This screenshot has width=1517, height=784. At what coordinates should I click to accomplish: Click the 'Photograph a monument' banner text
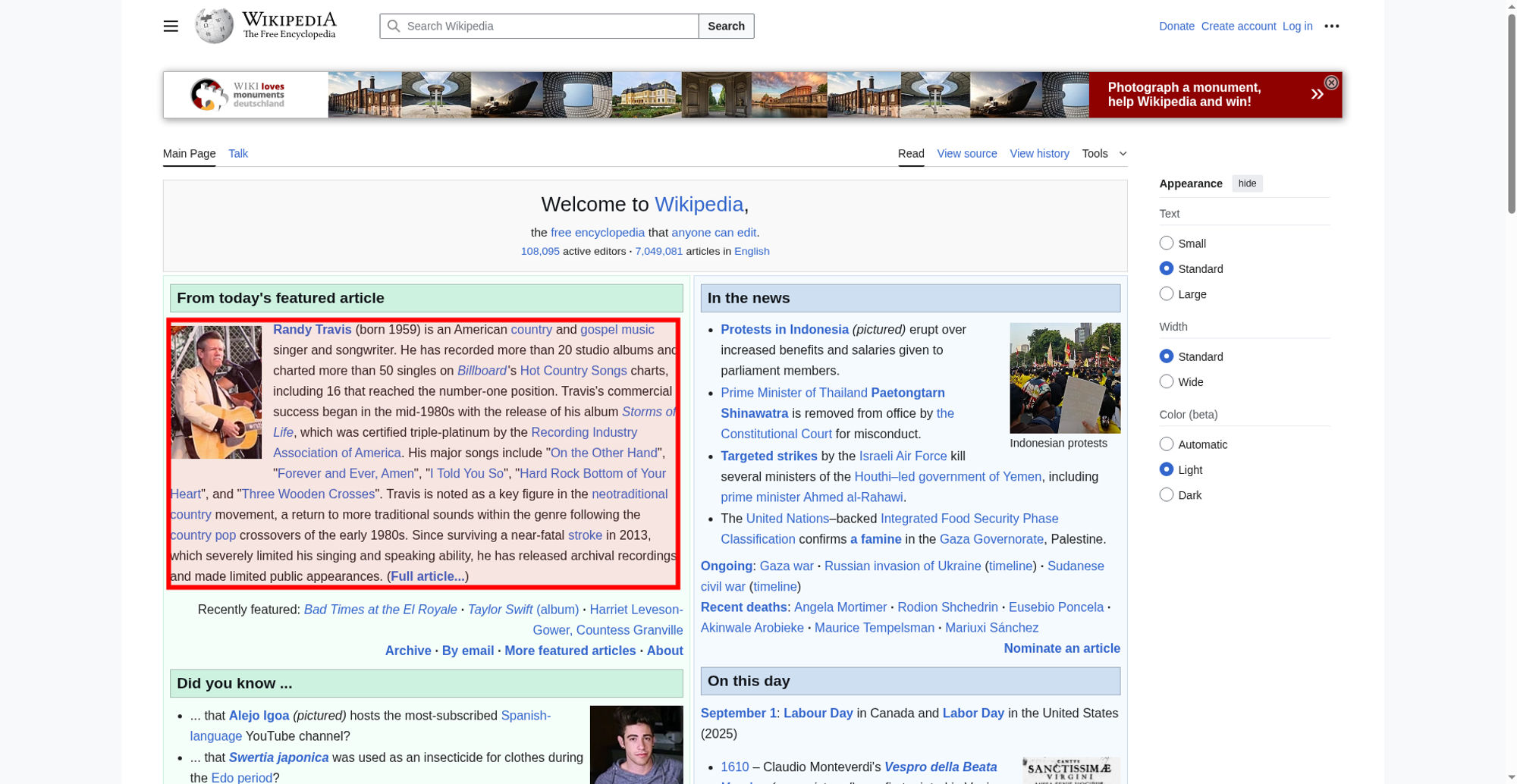(x=1184, y=95)
